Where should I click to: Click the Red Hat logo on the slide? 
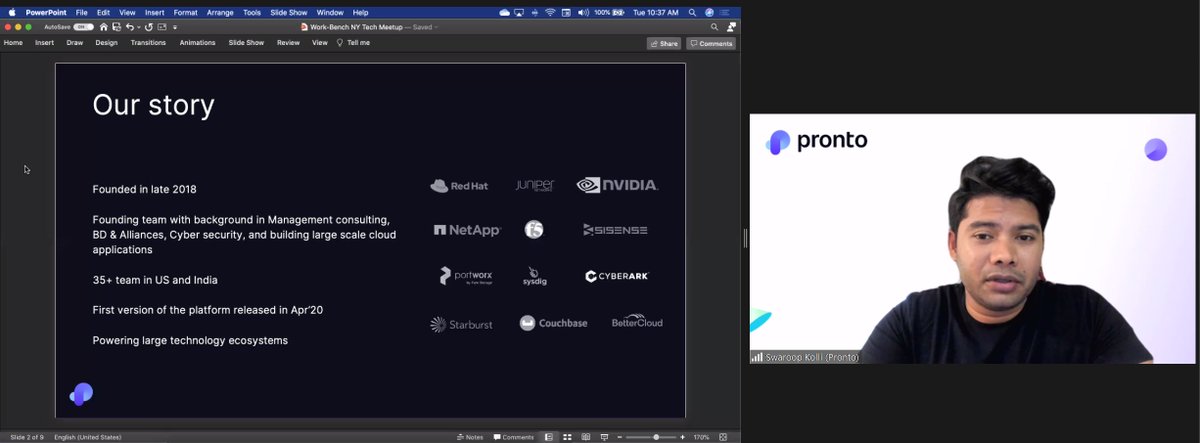[x=459, y=186]
